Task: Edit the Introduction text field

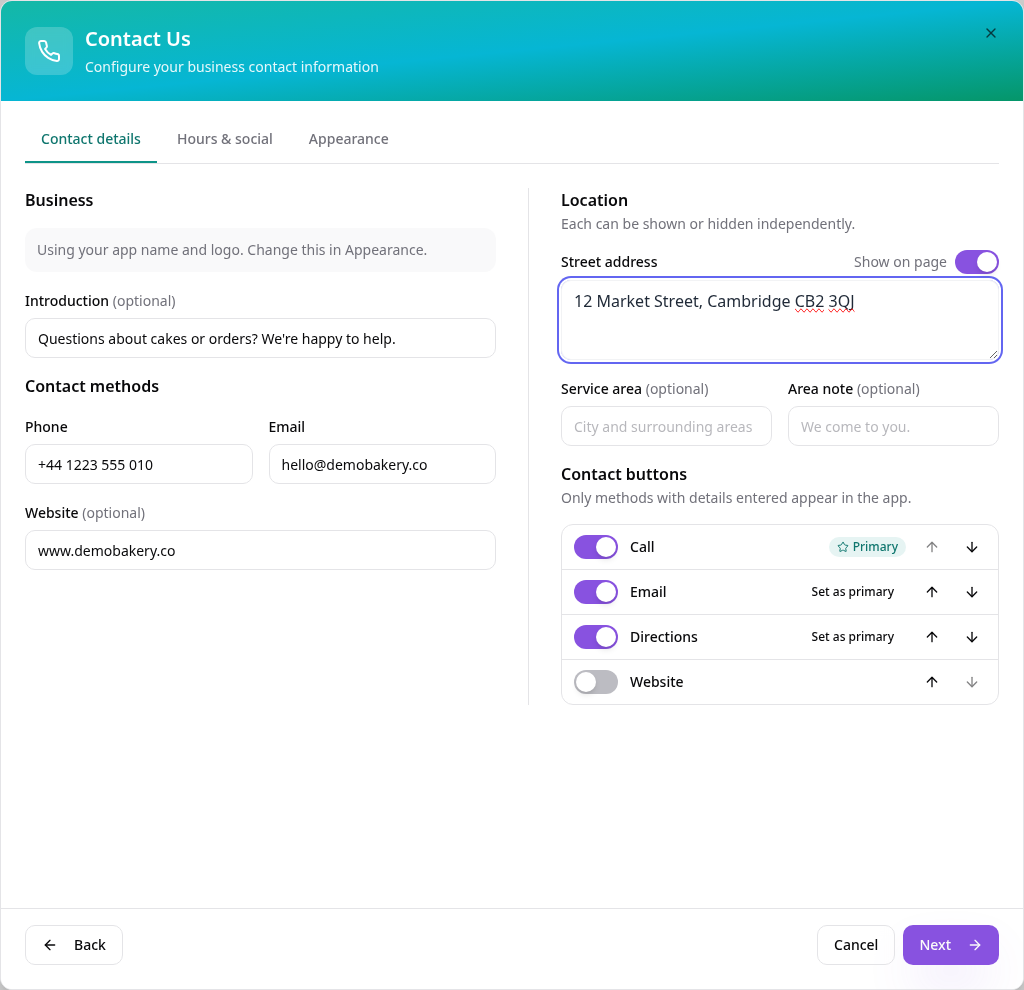Action: 260,338
